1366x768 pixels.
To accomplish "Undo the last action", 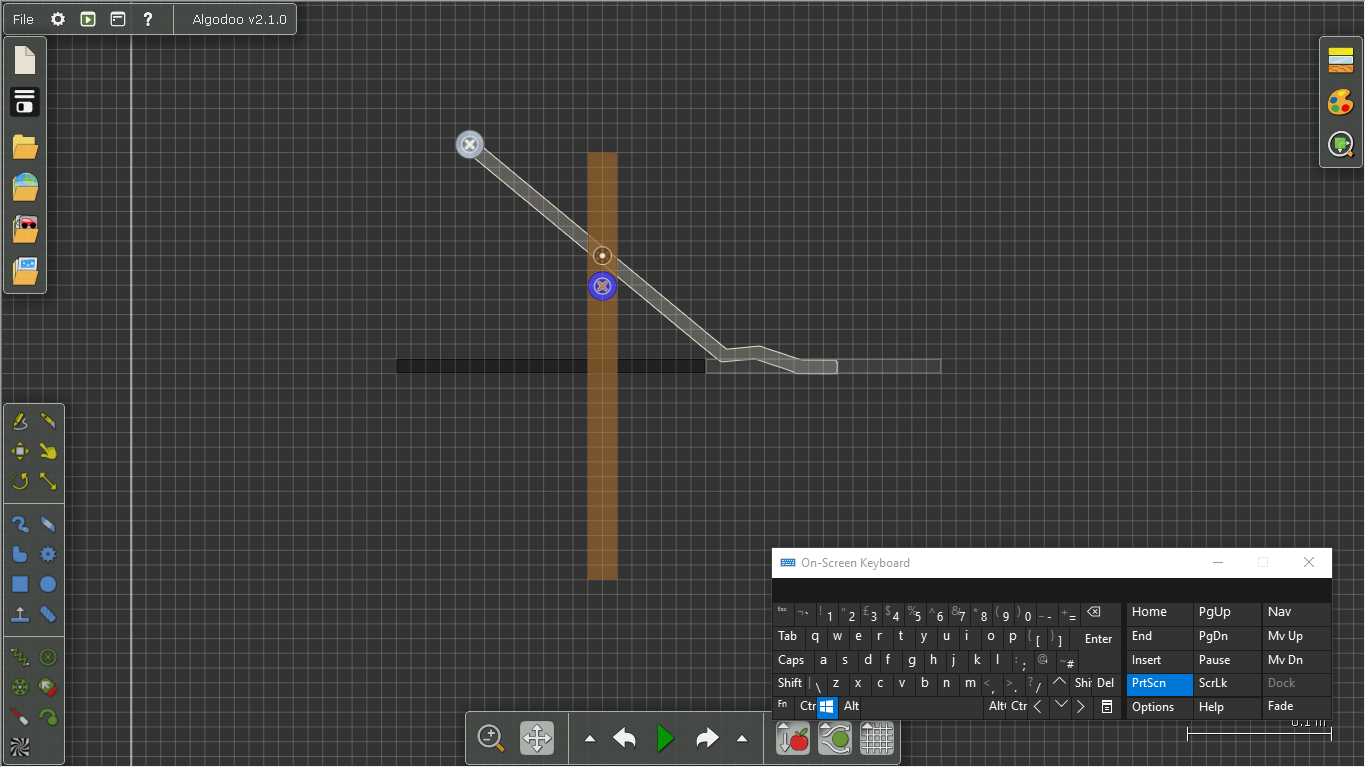I will tap(625, 739).
